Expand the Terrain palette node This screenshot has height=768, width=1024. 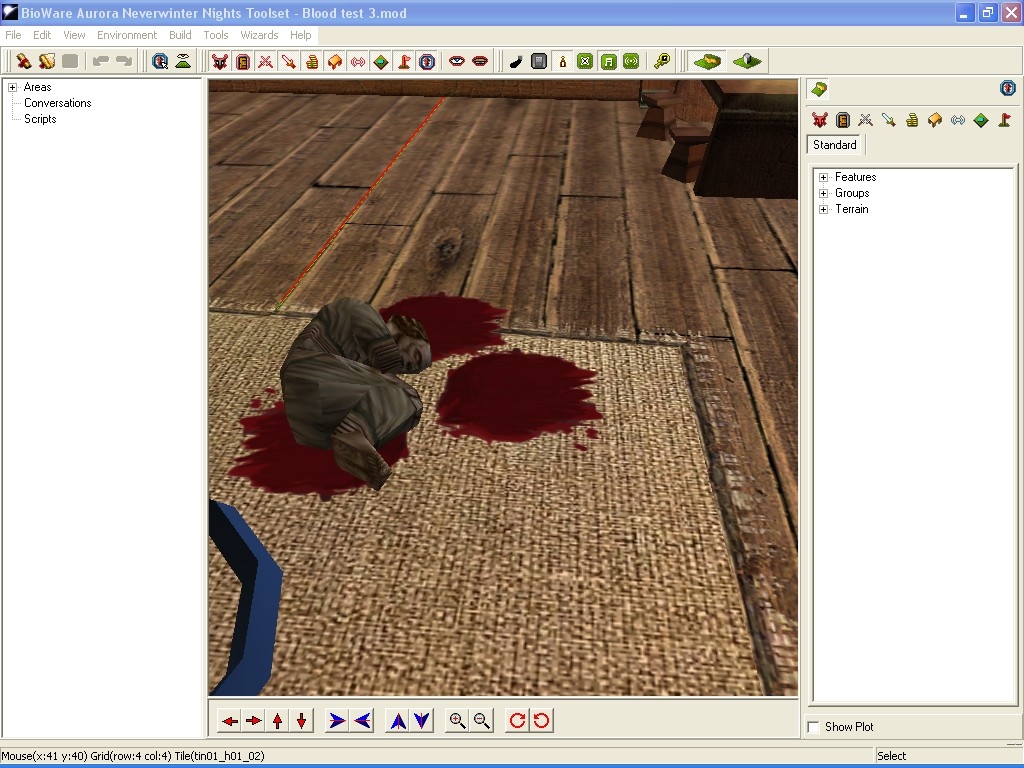click(x=824, y=209)
